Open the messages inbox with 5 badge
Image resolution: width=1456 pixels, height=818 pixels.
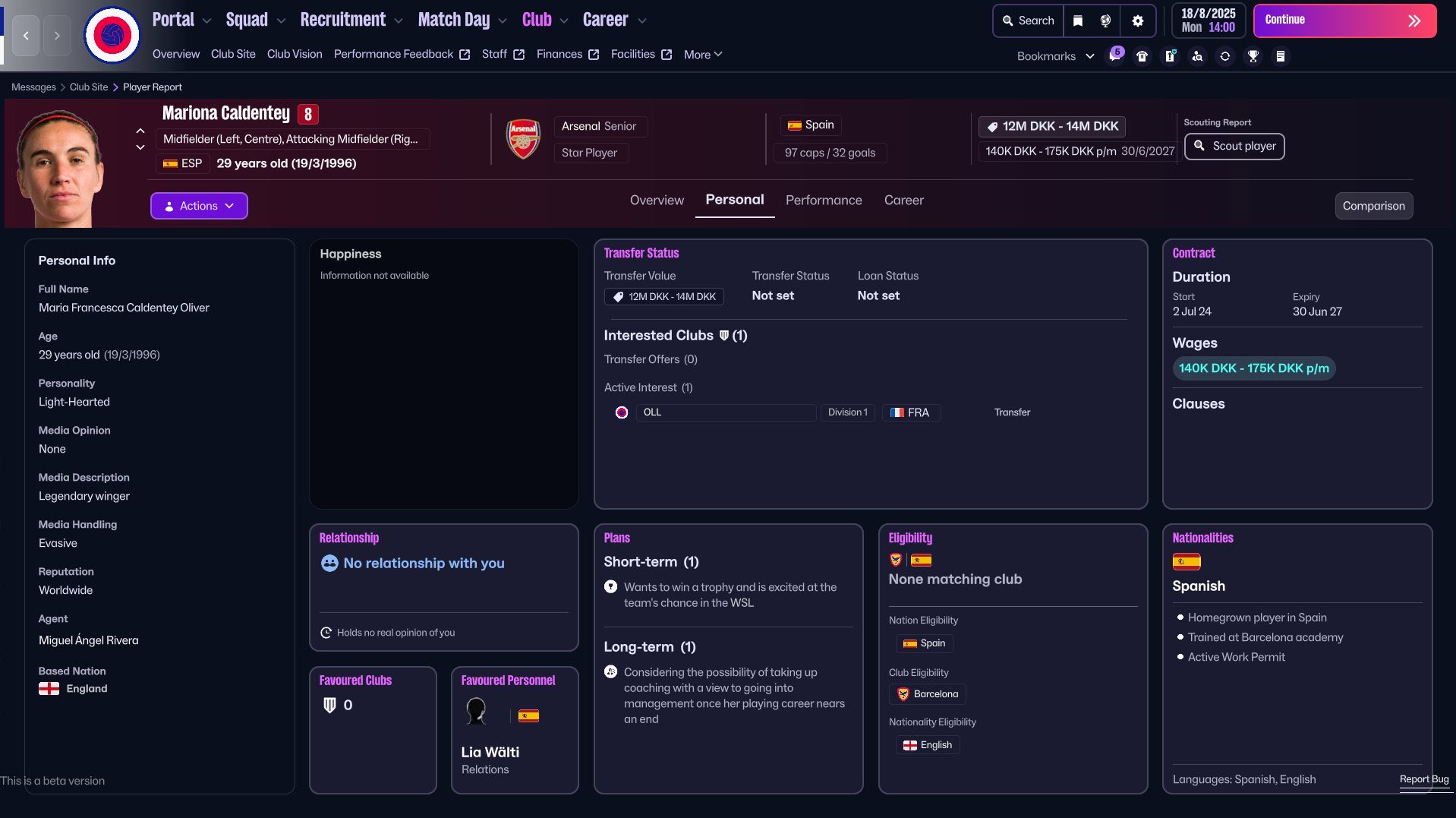pos(1114,55)
